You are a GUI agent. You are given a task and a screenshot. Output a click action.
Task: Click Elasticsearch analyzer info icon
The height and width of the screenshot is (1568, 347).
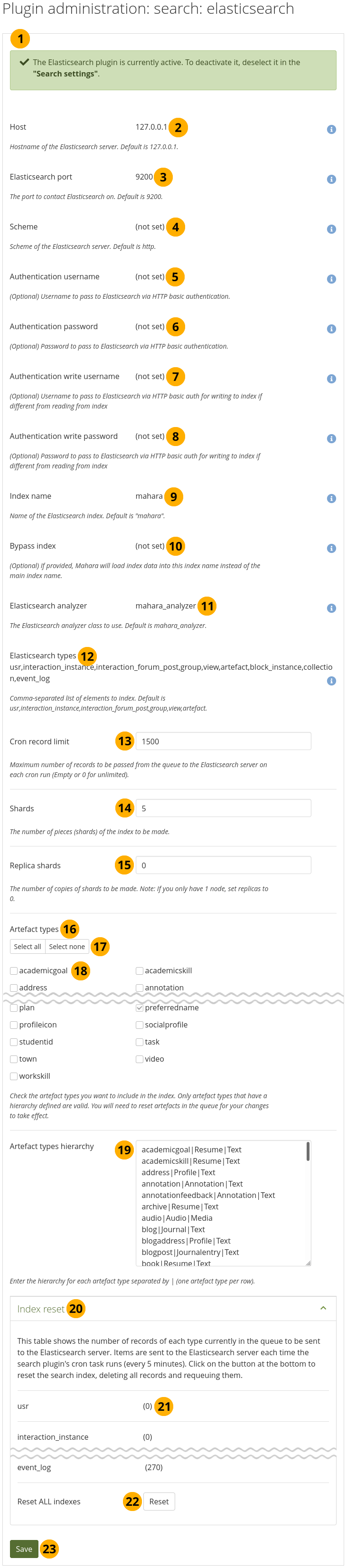pos(331,608)
